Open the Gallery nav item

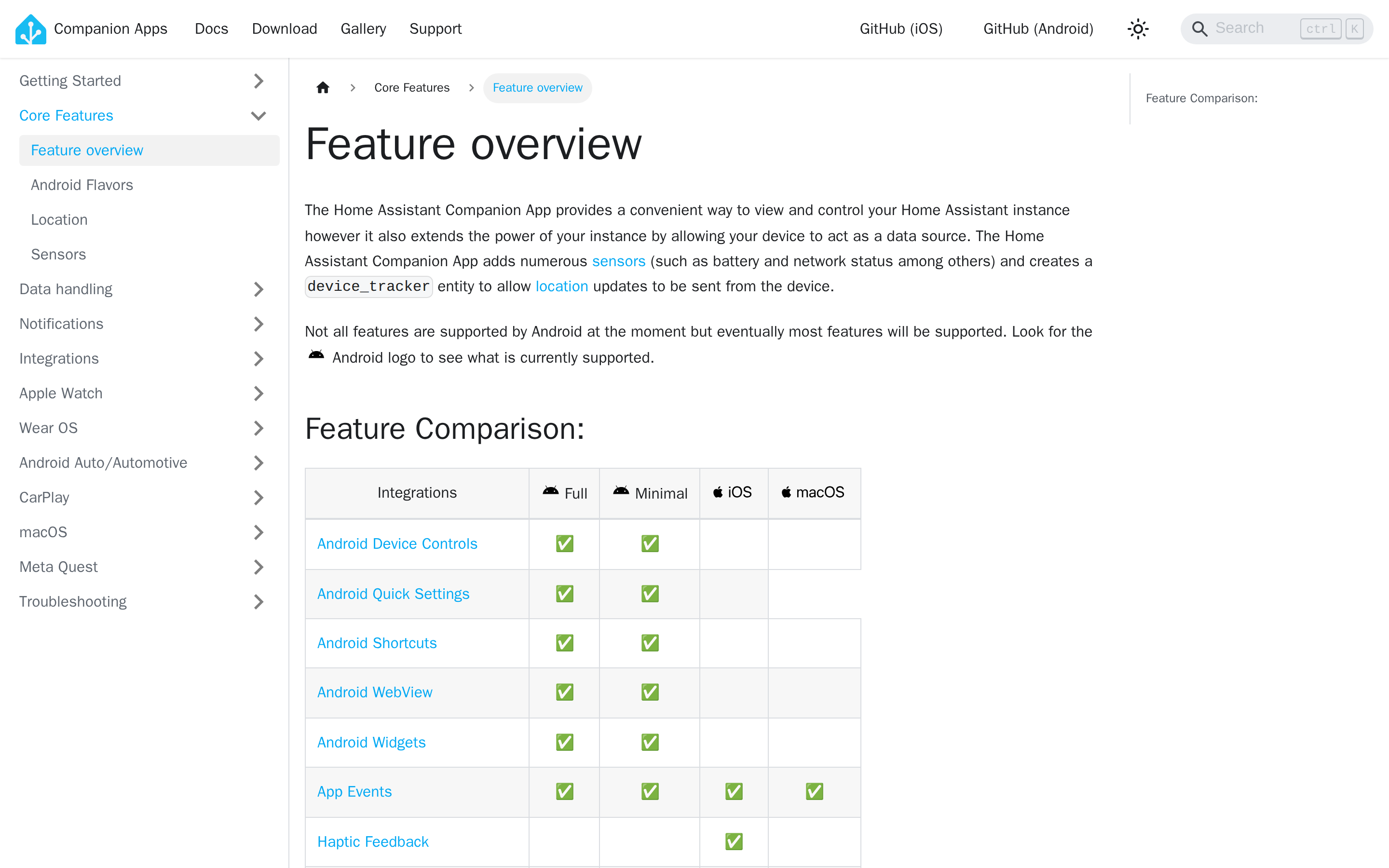pos(363,29)
